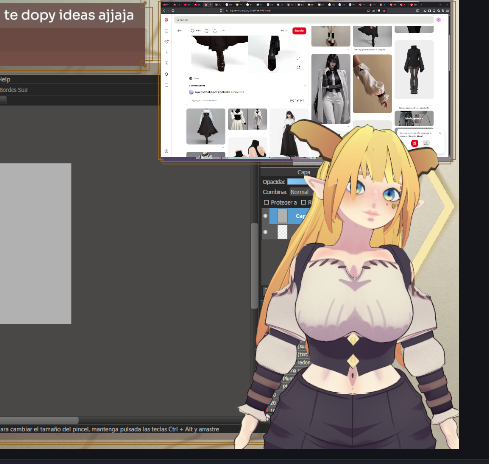This screenshot has height=464, width=489.
Task: Open the Help menu in the paint app
Action: pyautogui.click(x=5, y=79)
